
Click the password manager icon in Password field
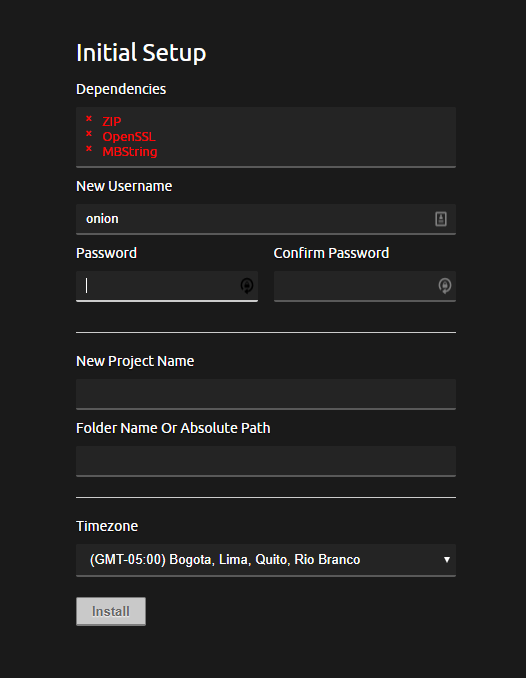(247, 285)
